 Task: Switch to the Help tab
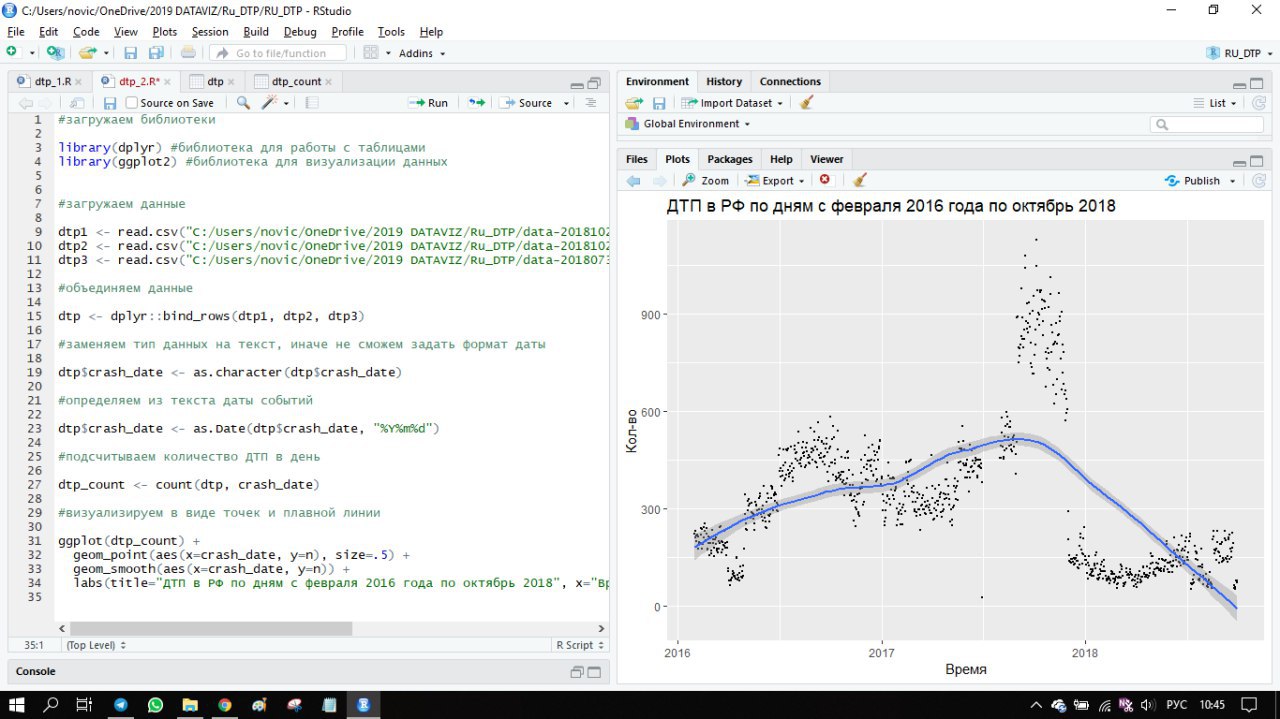[x=781, y=159]
